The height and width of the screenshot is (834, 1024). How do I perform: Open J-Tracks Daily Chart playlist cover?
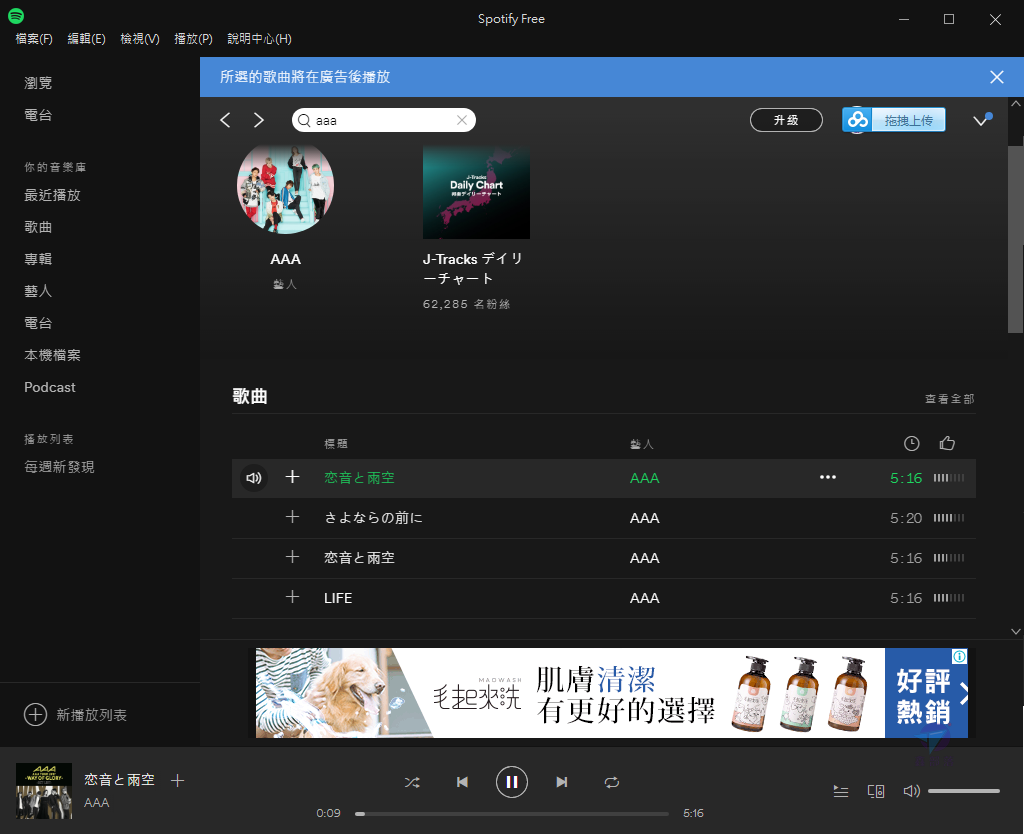pyautogui.click(x=476, y=192)
